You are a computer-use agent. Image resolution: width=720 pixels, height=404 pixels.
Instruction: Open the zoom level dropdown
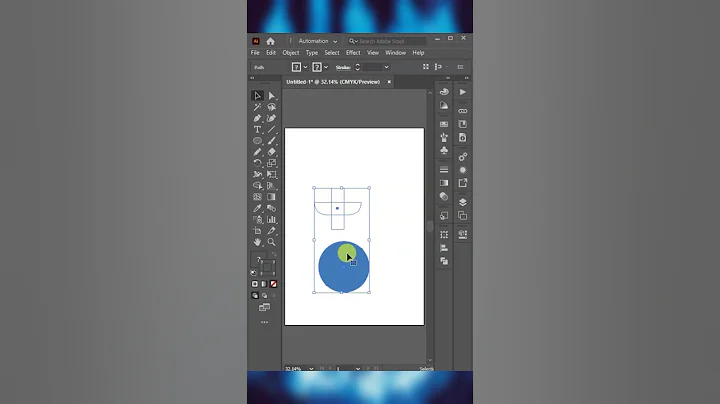click(x=311, y=369)
